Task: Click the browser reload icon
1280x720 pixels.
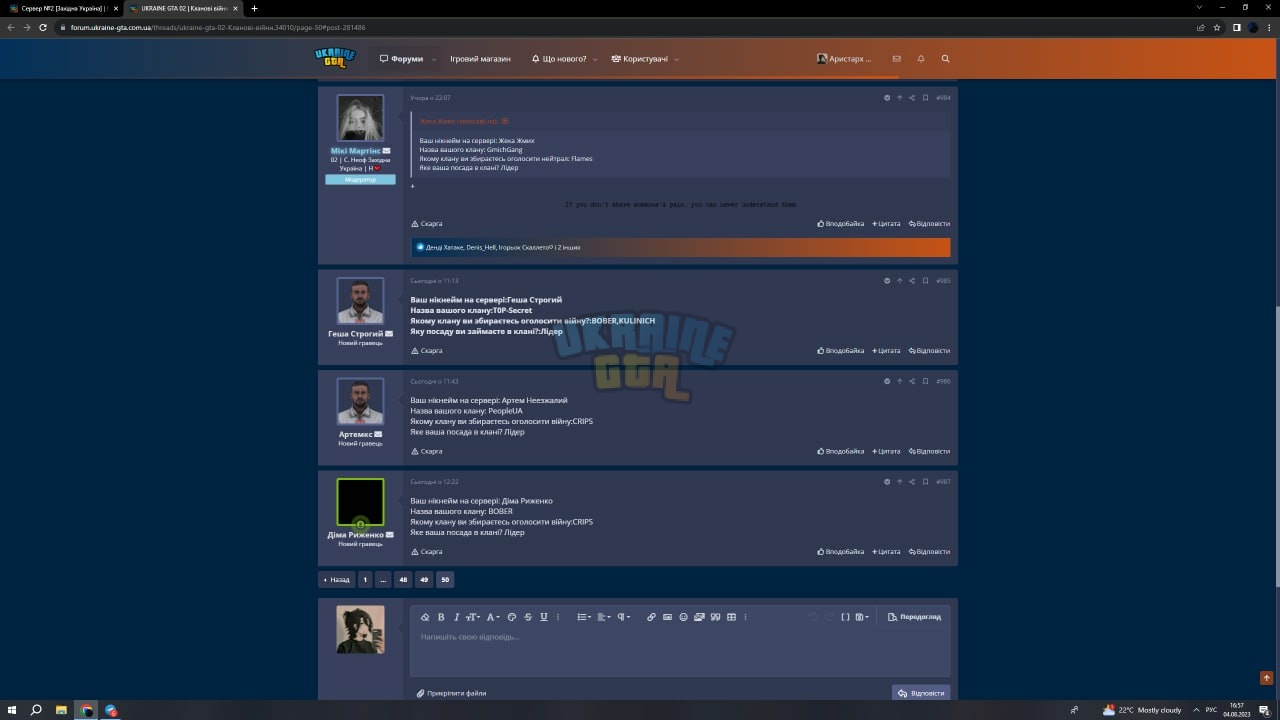Action: pyautogui.click(x=43, y=27)
